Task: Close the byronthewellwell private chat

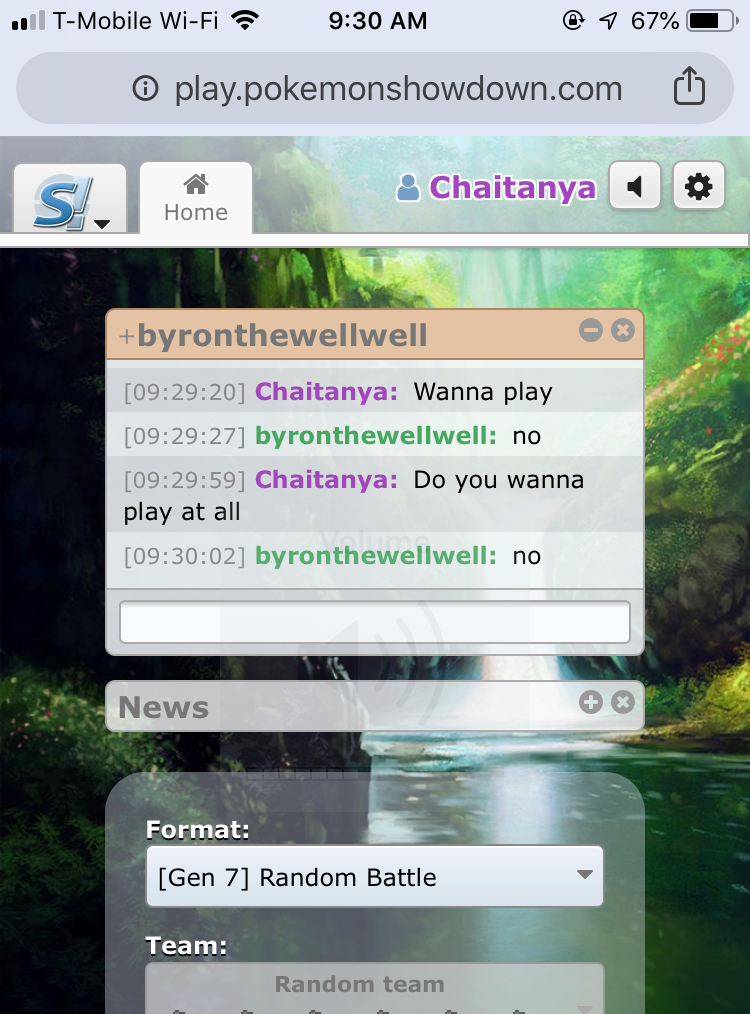Action: point(623,330)
